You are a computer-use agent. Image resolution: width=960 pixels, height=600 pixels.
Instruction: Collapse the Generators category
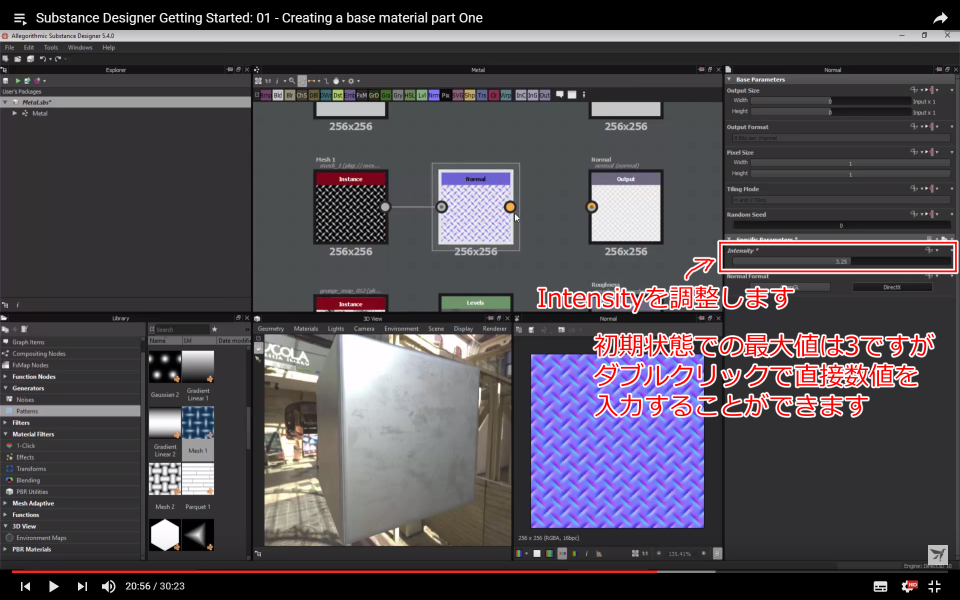pyautogui.click(x=6, y=388)
